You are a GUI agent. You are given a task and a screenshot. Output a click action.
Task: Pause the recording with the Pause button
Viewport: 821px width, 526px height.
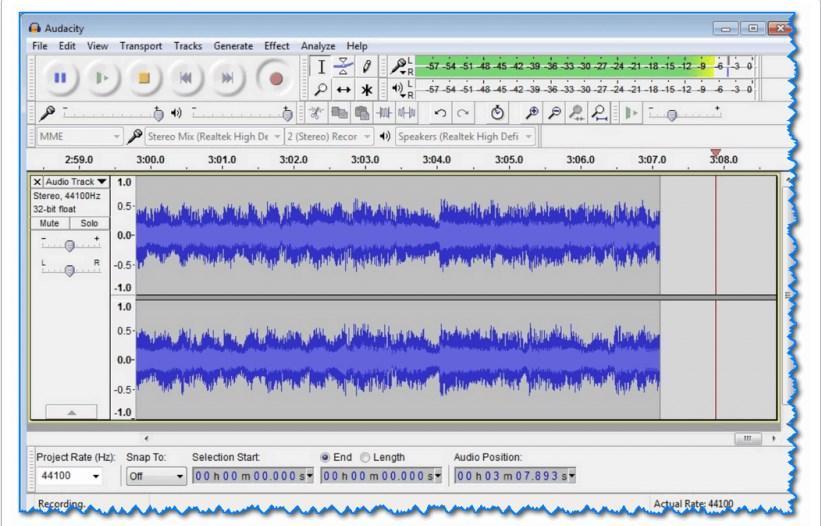click(60, 79)
